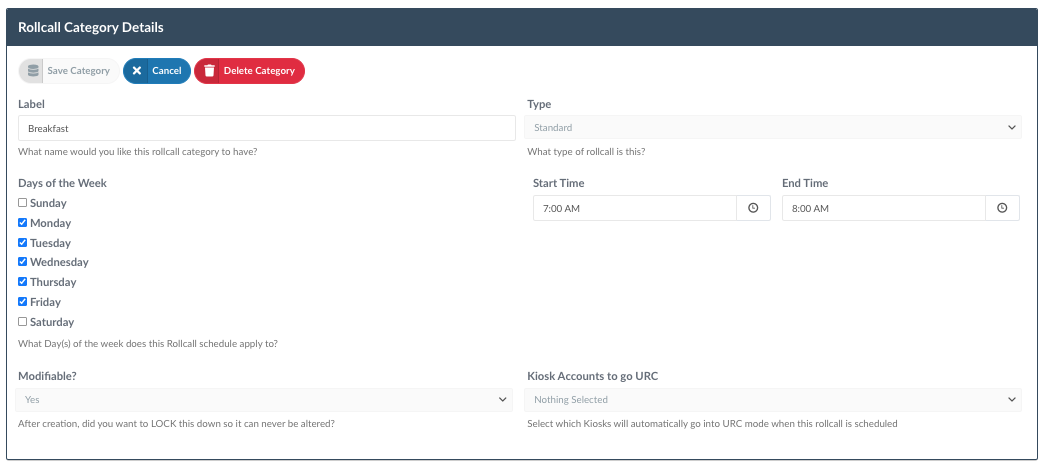Check the Sunday checkbox
1048x465 pixels.
(23, 202)
